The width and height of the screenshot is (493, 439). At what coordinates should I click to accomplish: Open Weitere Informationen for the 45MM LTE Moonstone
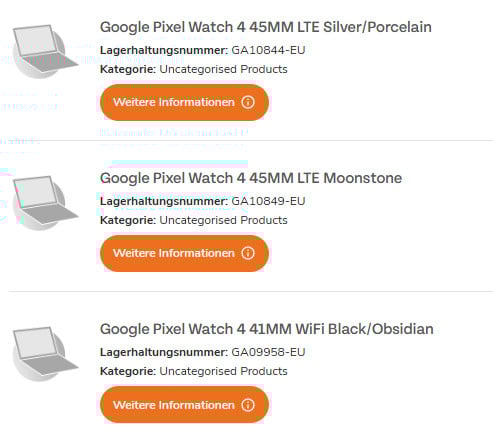[x=184, y=253]
